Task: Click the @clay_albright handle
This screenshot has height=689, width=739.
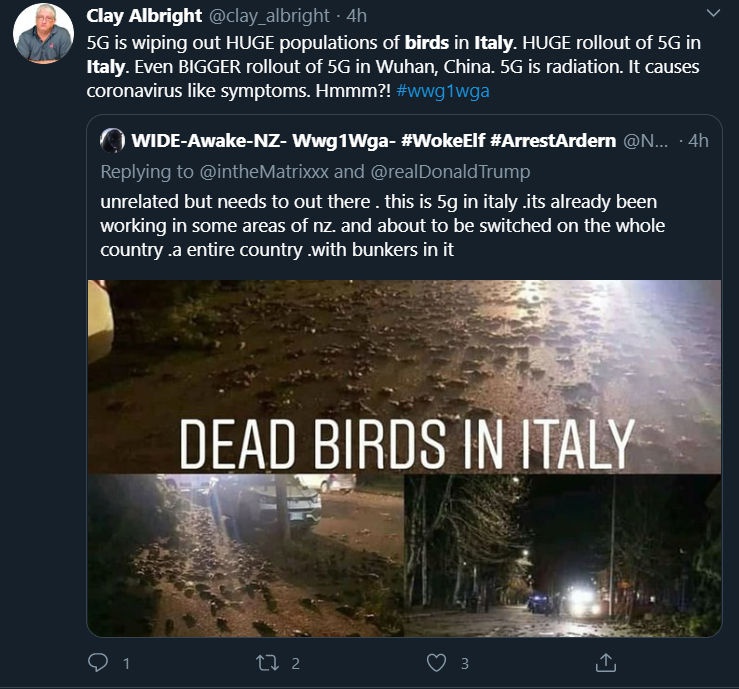Action: [x=269, y=16]
